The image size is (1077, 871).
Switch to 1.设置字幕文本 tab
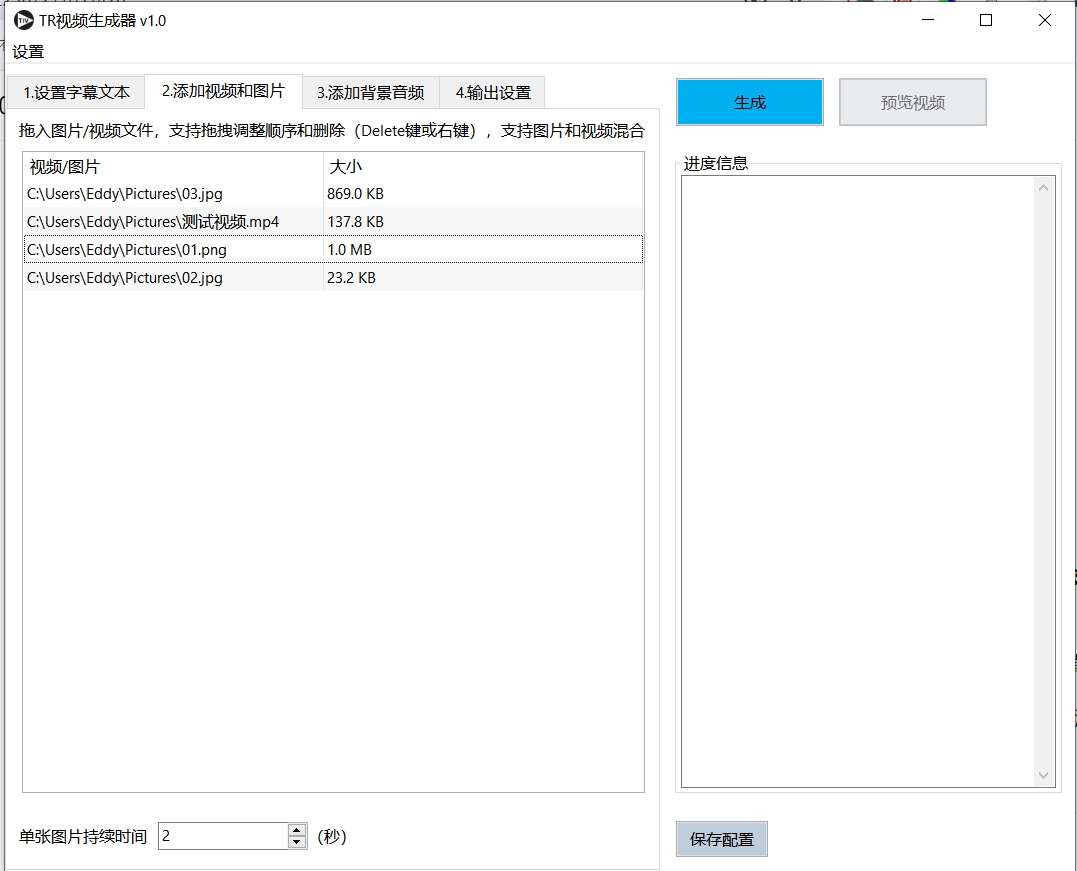point(76,93)
